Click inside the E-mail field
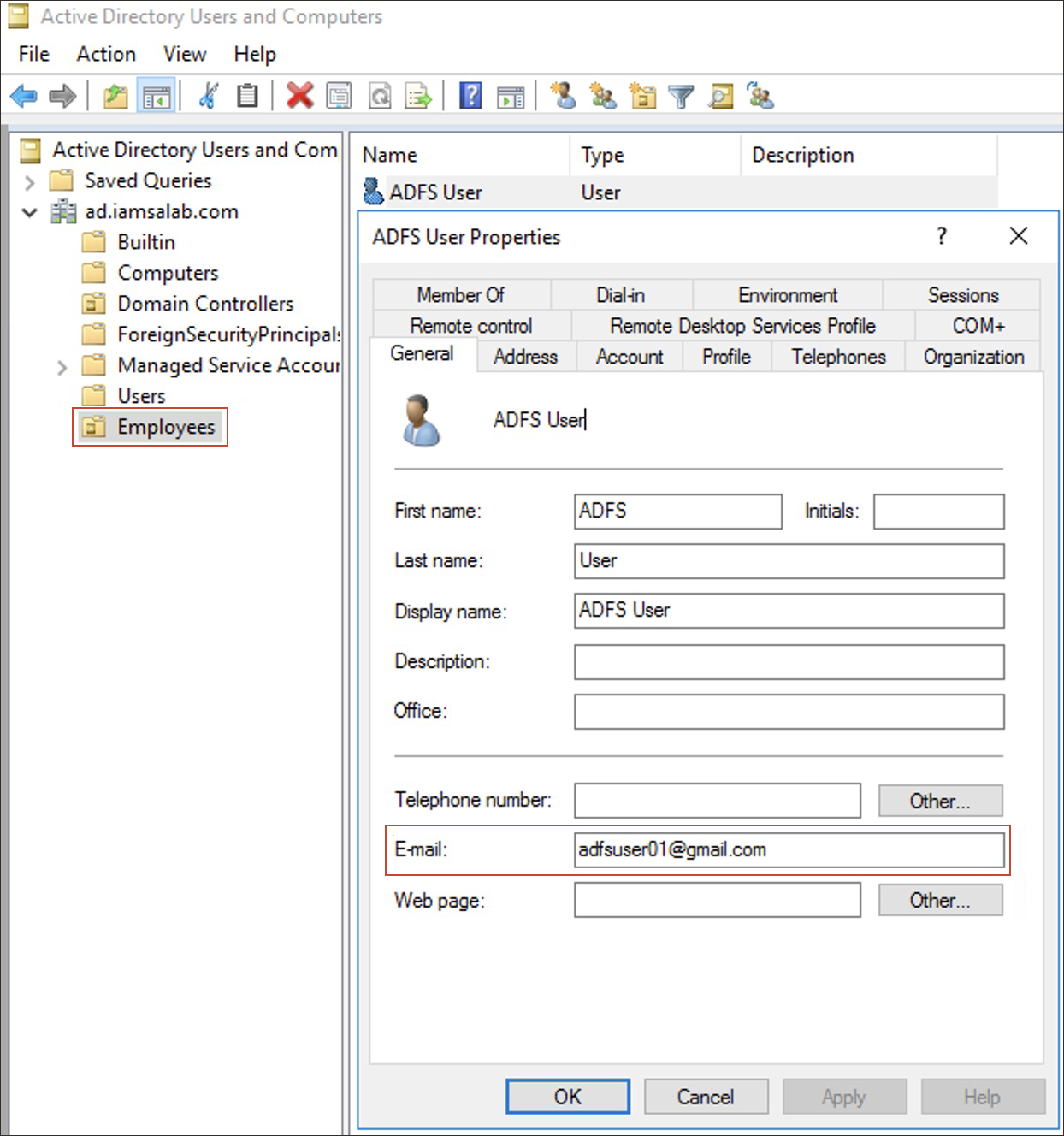Screen dimensions: 1064x1136 click(787, 849)
